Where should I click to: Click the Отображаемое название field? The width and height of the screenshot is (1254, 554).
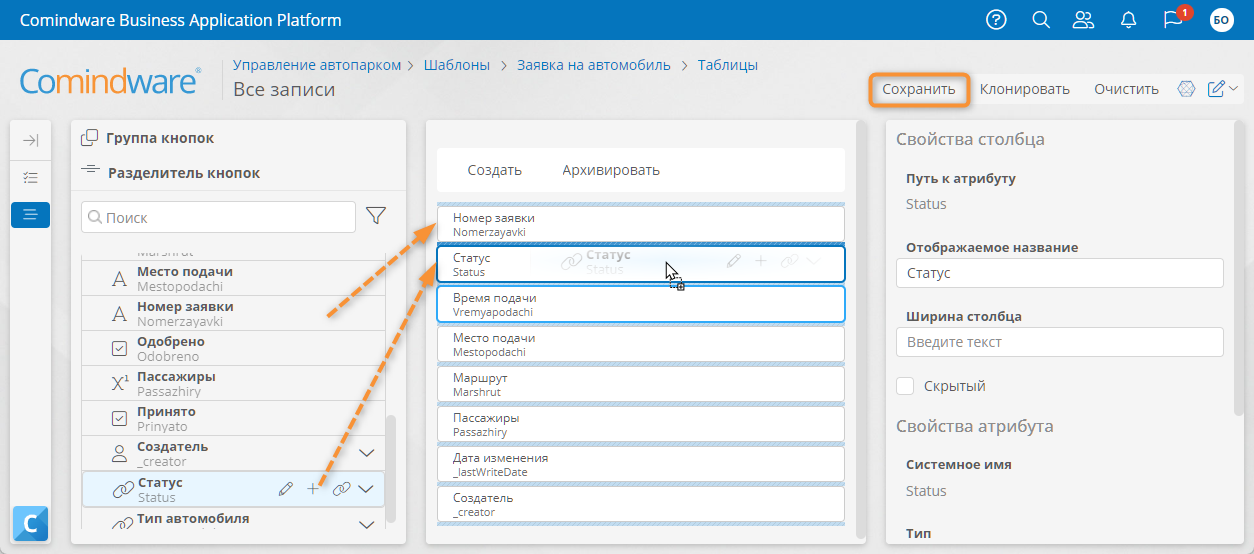point(1060,273)
